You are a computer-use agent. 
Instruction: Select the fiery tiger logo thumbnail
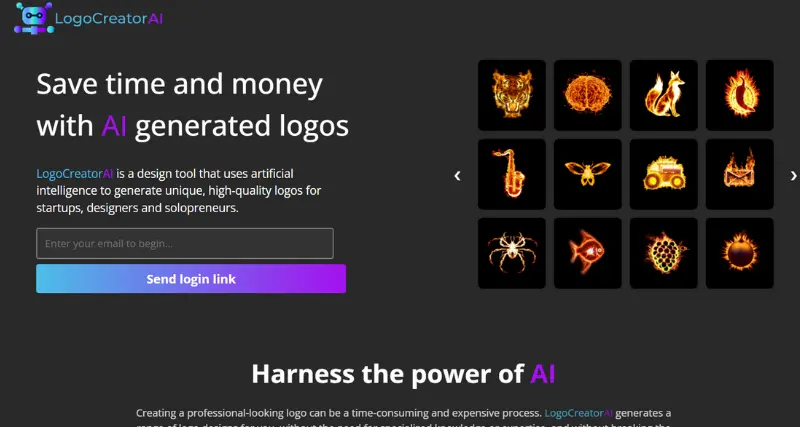512,95
